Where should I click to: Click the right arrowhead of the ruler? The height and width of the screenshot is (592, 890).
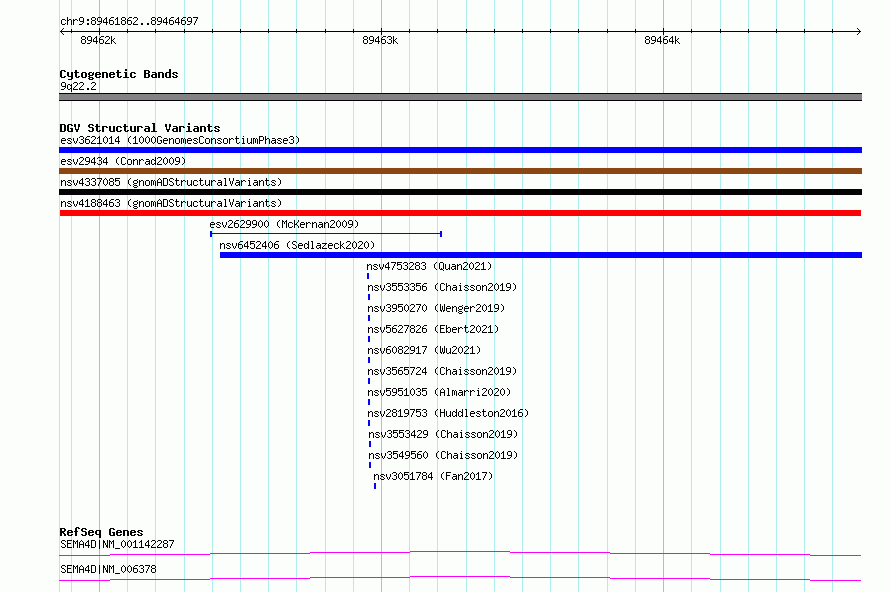coord(859,31)
